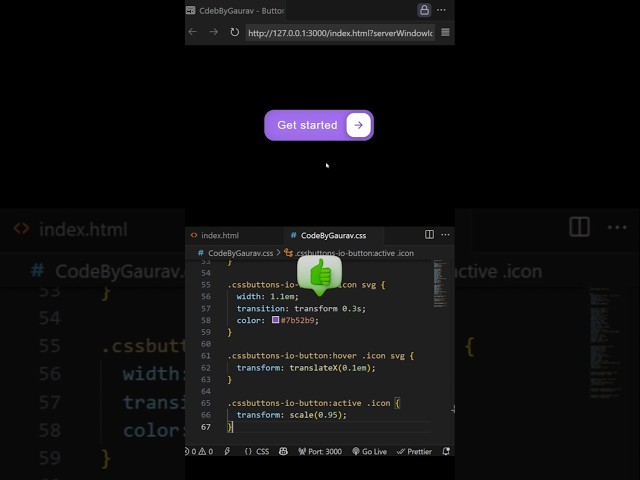The image size is (640, 480).
Task: Split the editor to the right
Action: click(x=429, y=234)
